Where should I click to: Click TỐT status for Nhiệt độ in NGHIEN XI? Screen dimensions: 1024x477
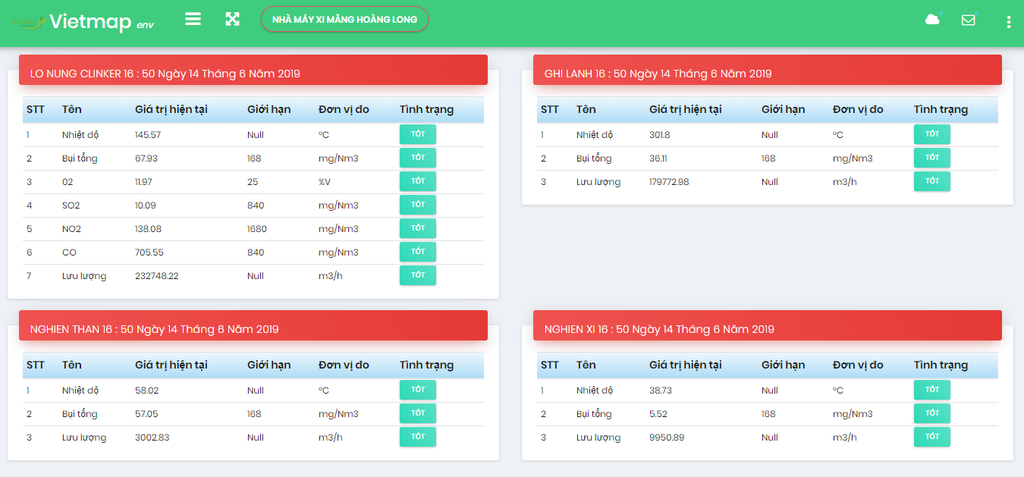932,389
